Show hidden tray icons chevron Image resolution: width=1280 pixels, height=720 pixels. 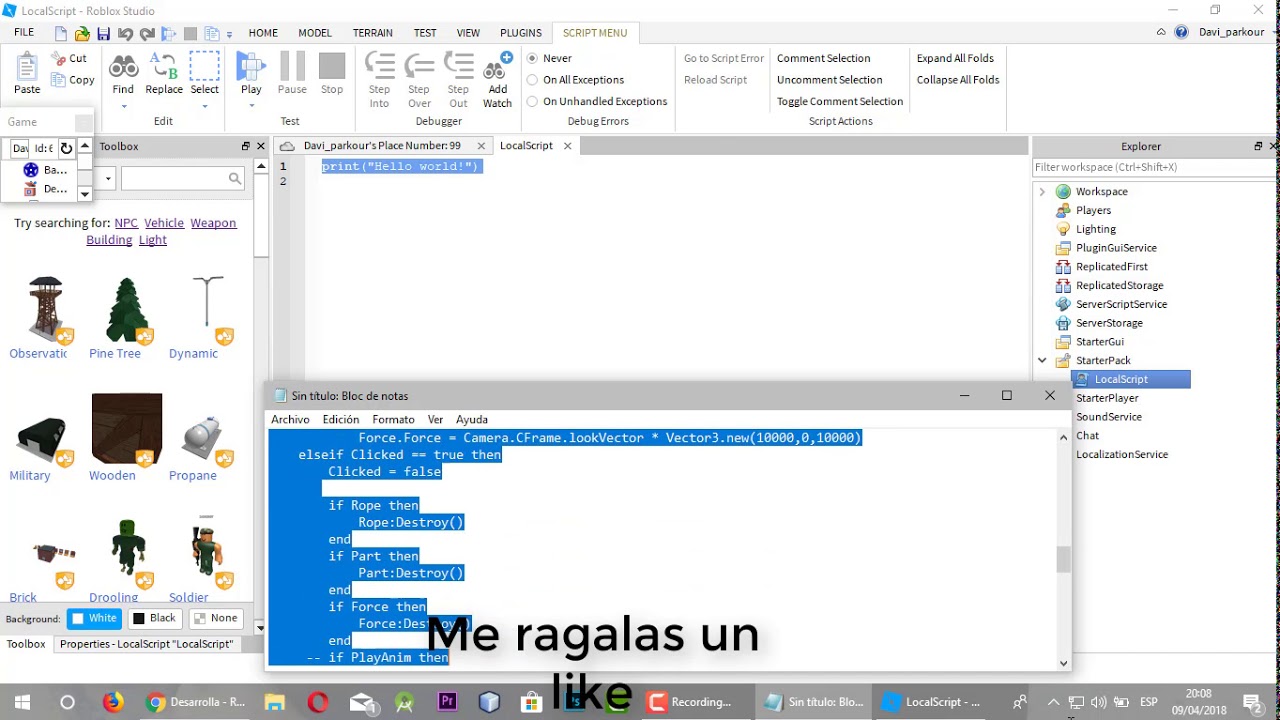tap(1053, 702)
